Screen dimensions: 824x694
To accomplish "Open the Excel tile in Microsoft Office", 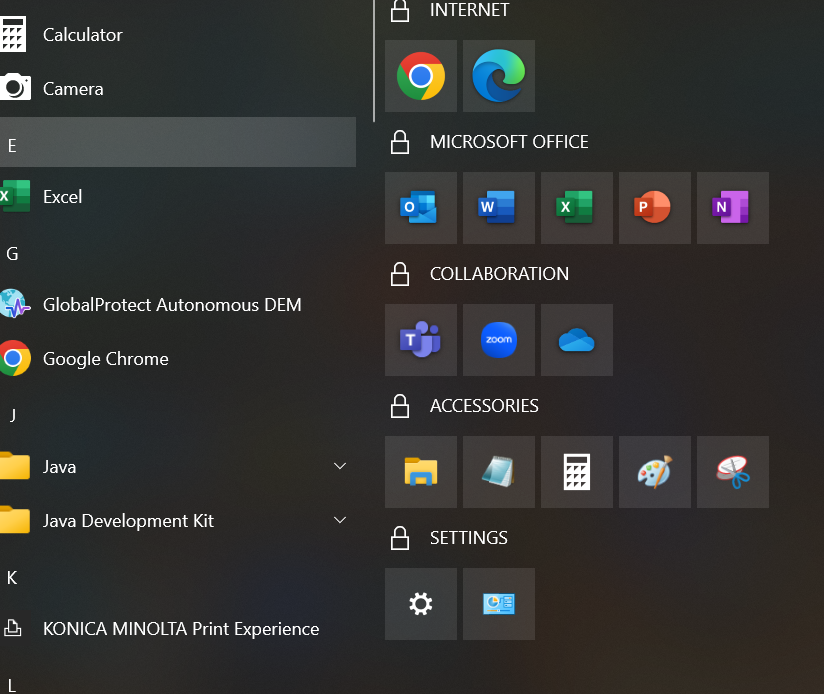I will (576, 208).
